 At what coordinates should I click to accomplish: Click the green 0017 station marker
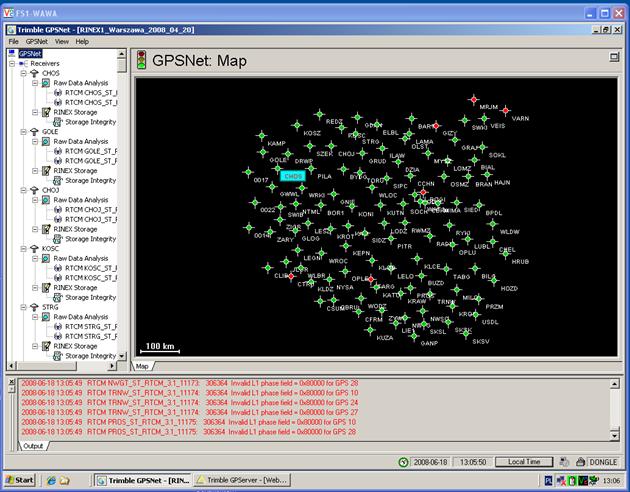coord(248,172)
